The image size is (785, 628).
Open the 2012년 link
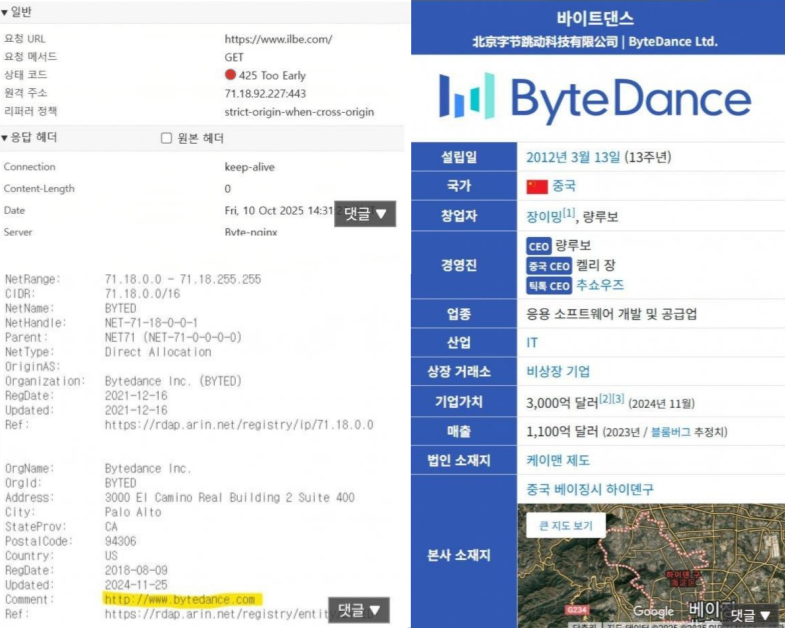point(546,157)
